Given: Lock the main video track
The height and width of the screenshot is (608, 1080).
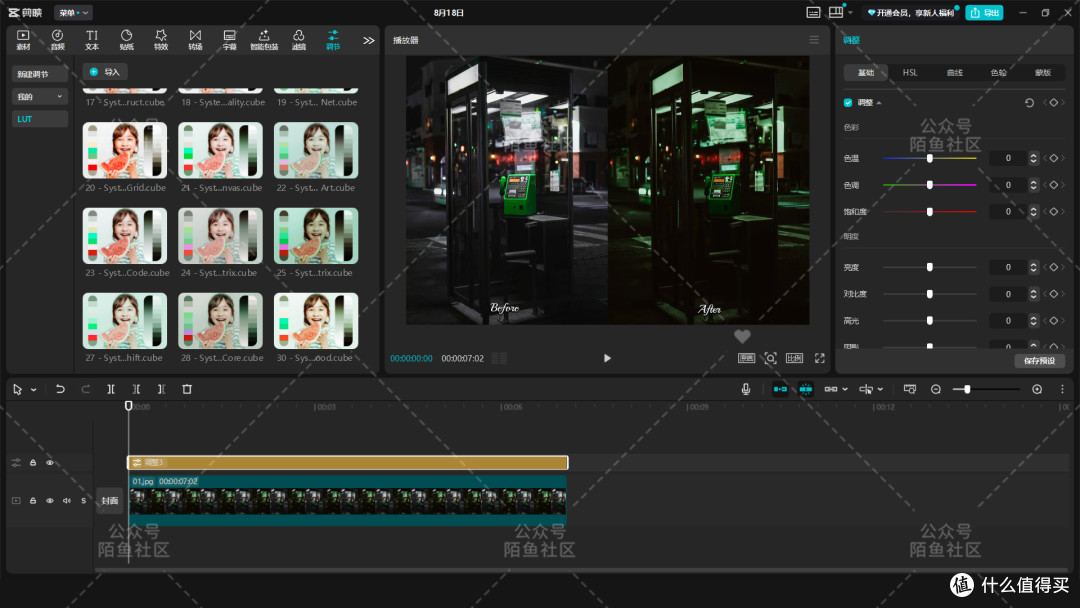Looking at the screenshot, I should [x=32, y=501].
